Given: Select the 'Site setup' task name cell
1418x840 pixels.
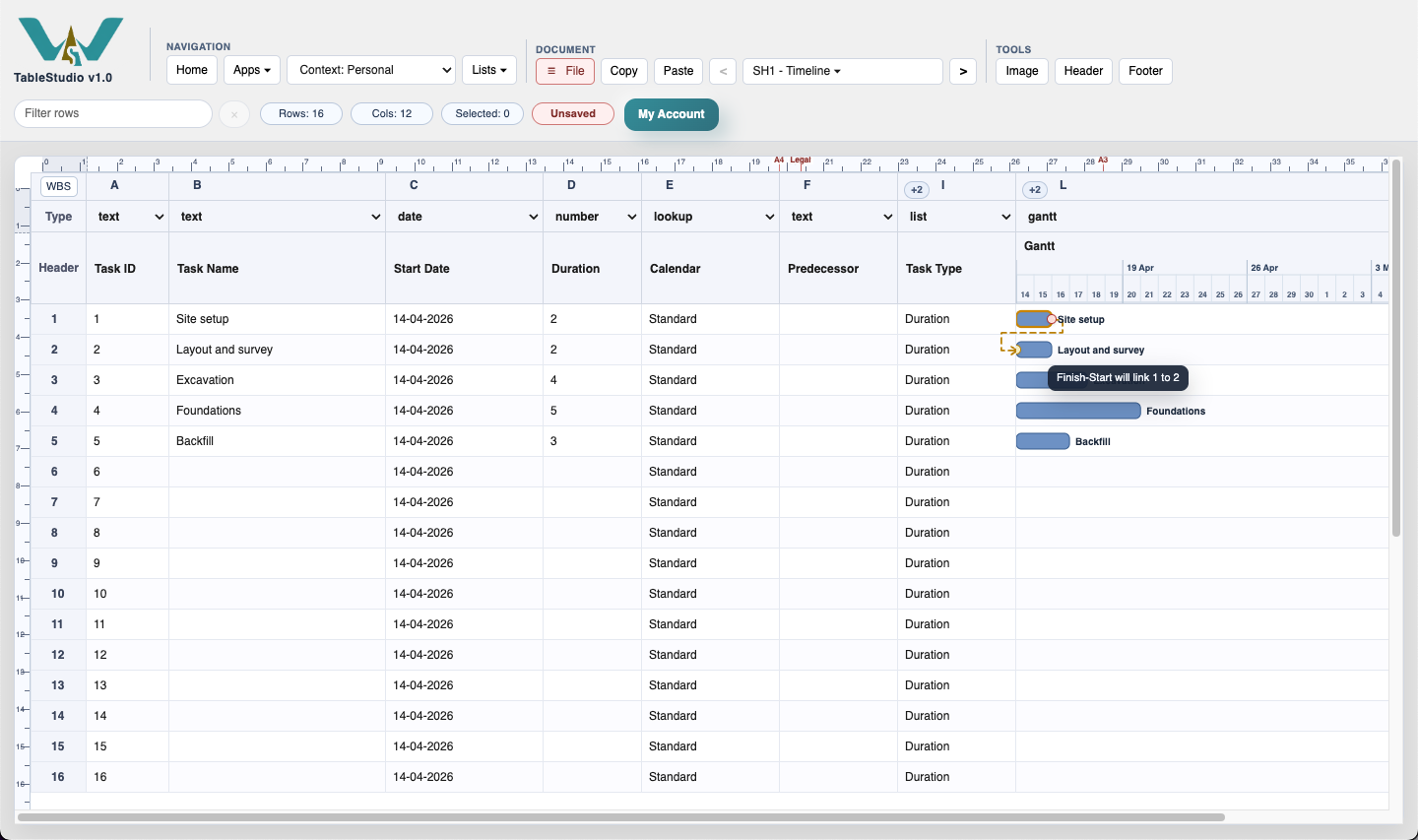Looking at the screenshot, I should tap(277, 319).
